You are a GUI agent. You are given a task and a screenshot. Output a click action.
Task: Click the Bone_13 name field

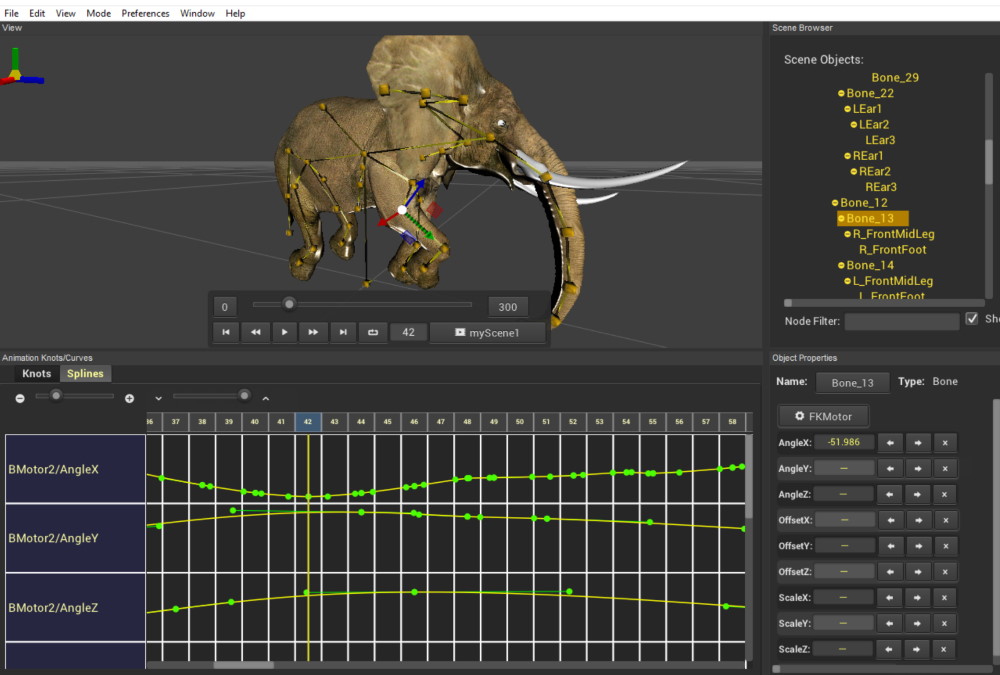pyautogui.click(x=853, y=382)
